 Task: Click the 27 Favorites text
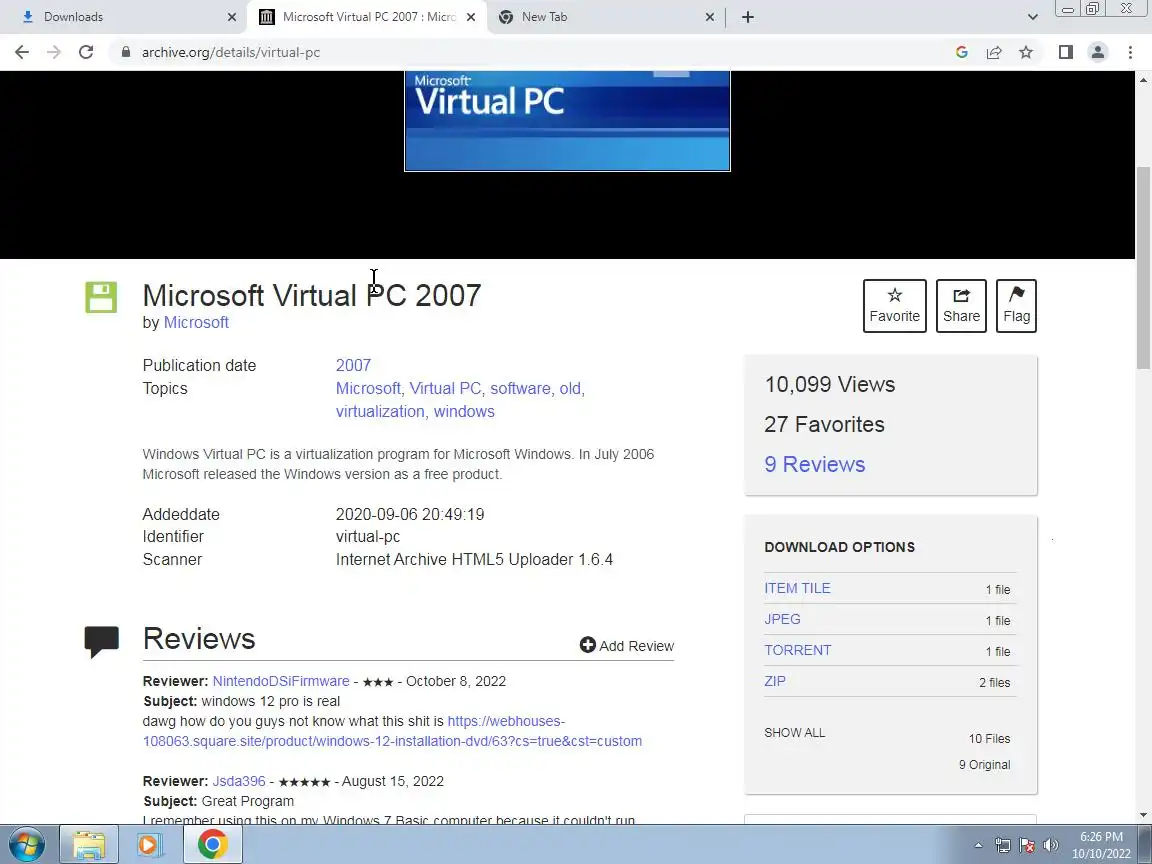point(824,425)
